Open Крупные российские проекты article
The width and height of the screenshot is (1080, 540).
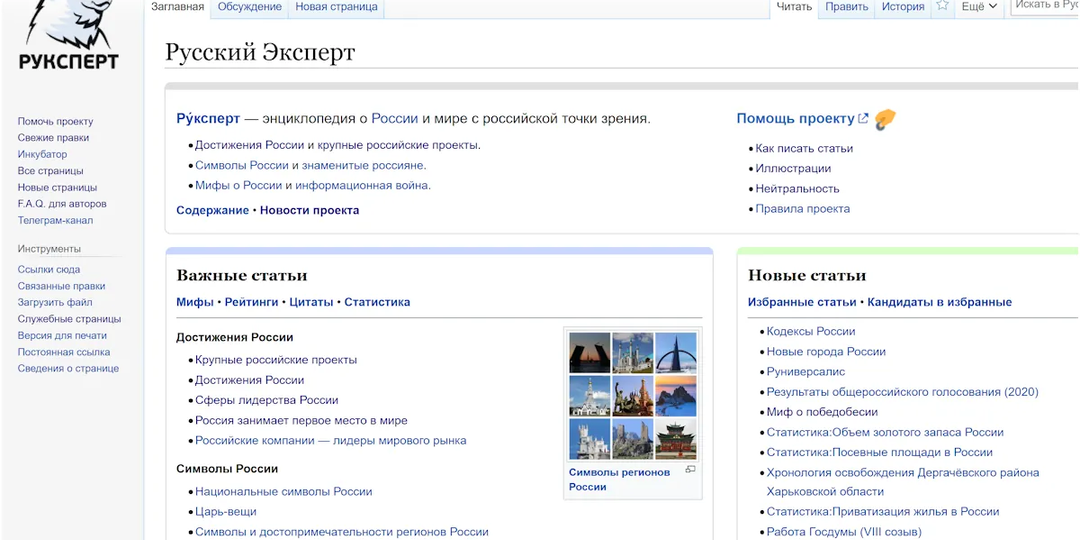click(276, 360)
